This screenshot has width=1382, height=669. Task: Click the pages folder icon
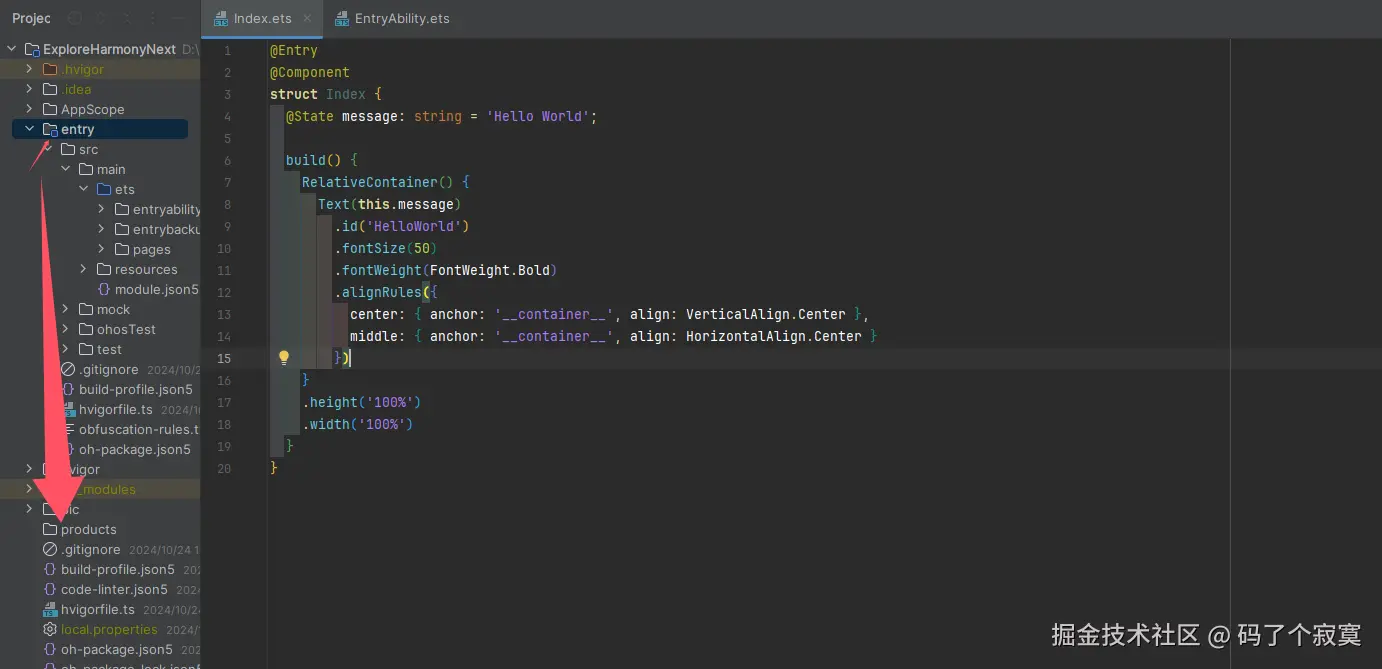(x=122, y=249)
